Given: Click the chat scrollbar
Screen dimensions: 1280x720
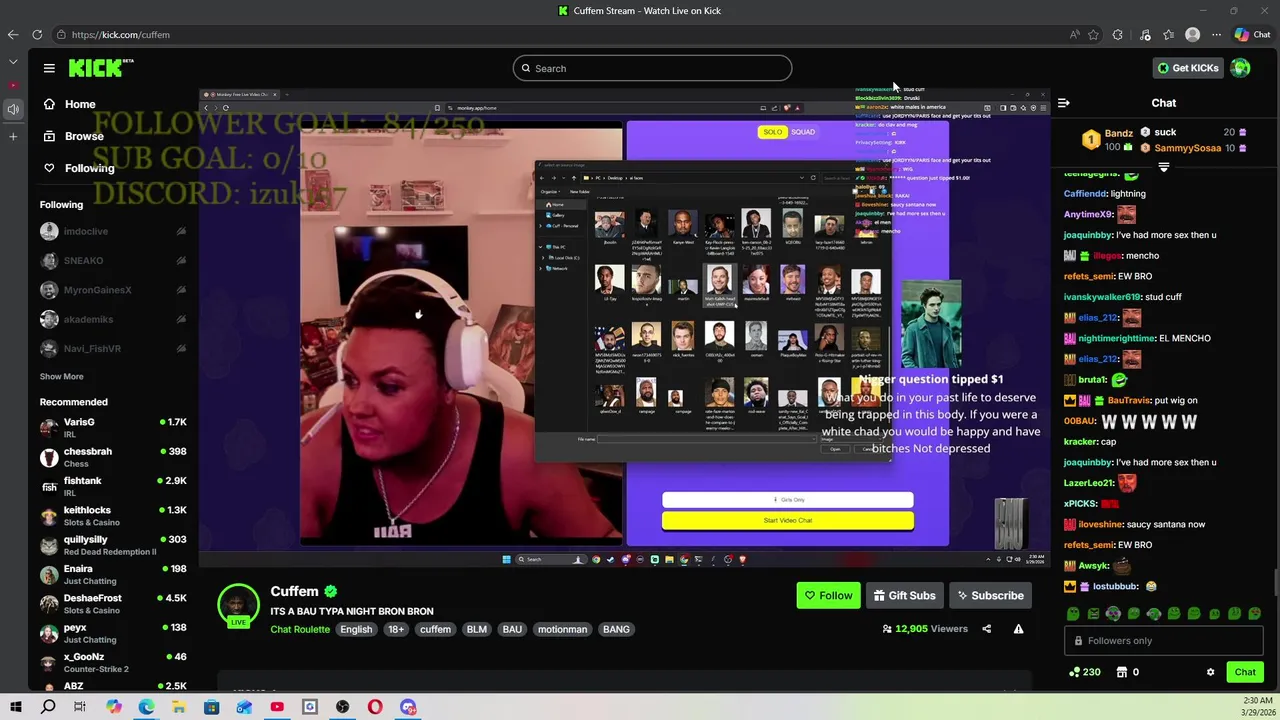Looking at the screenshot, I should tap(1275, 582).
